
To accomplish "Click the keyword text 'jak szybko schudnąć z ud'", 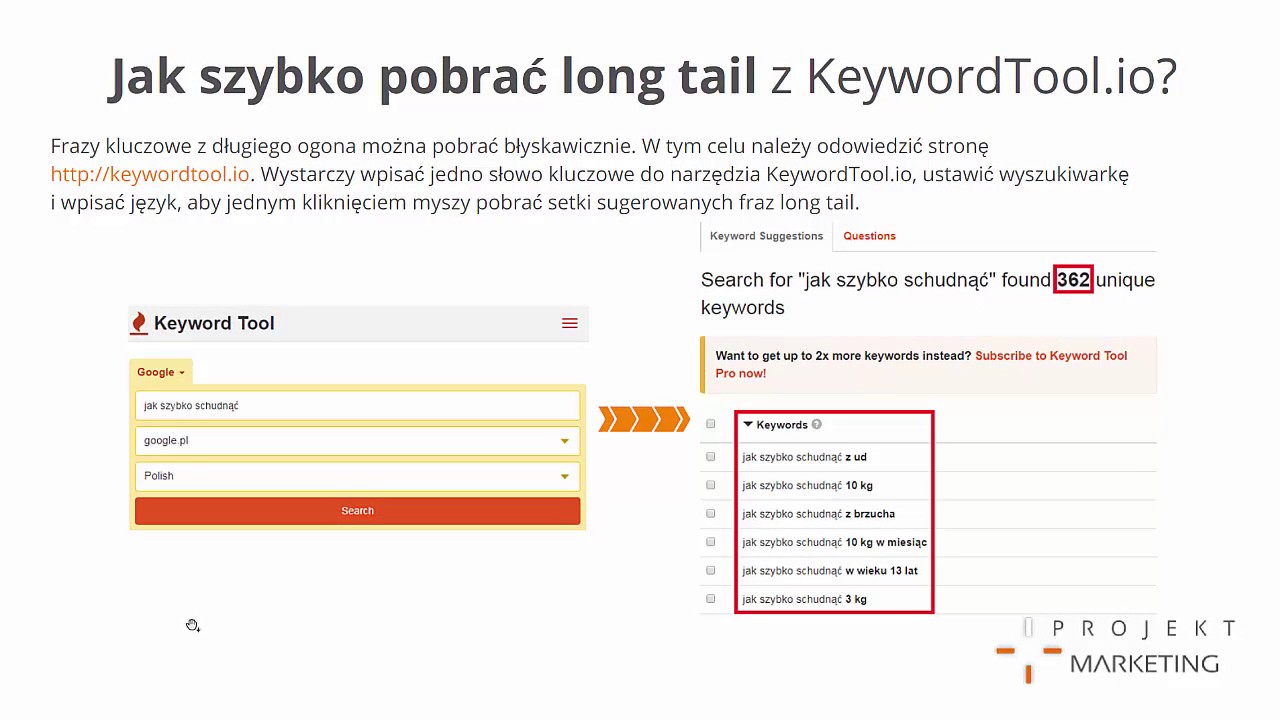I will coord(804,457).
